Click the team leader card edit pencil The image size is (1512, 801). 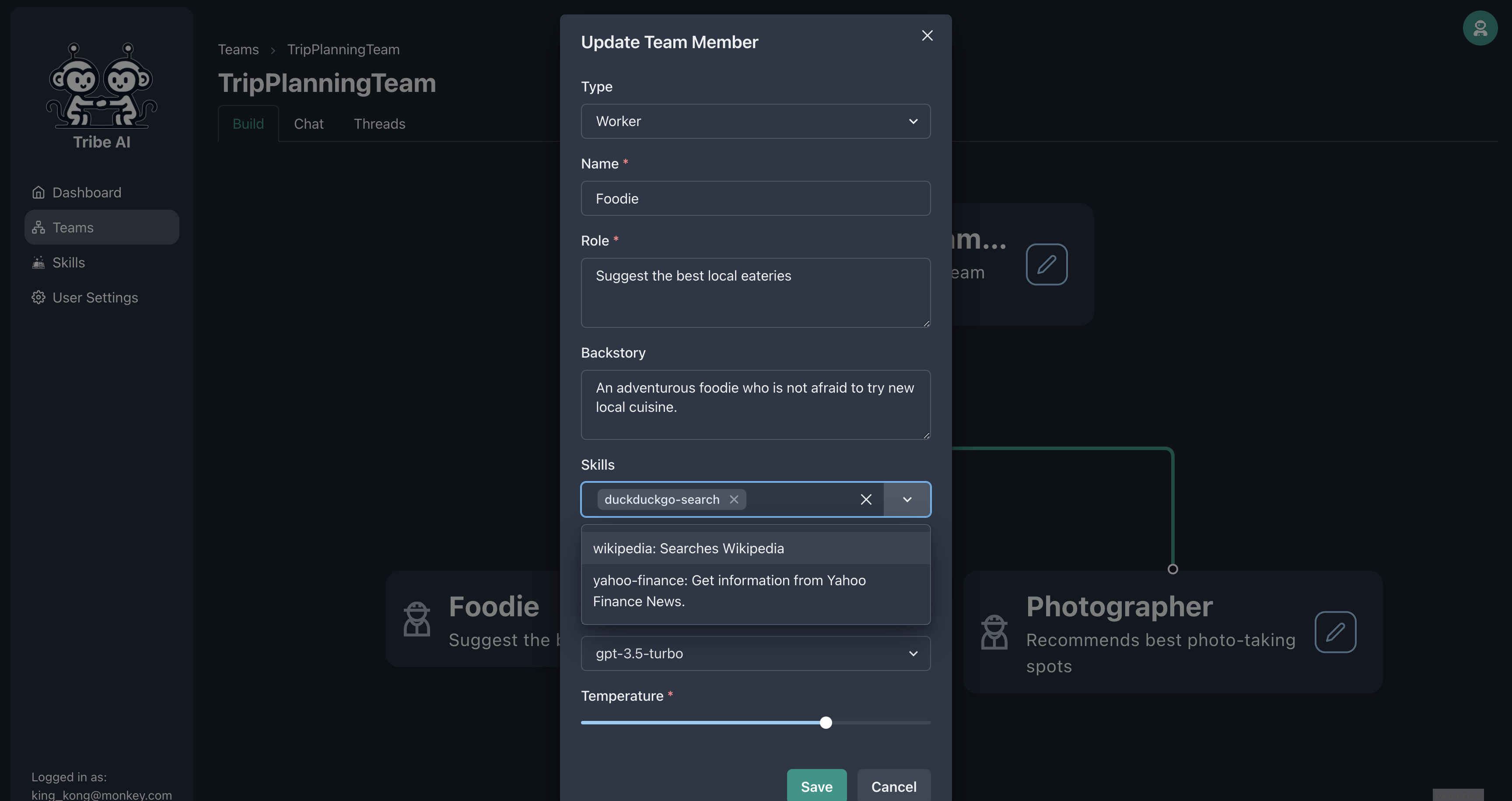click(x=1046, y=264)
